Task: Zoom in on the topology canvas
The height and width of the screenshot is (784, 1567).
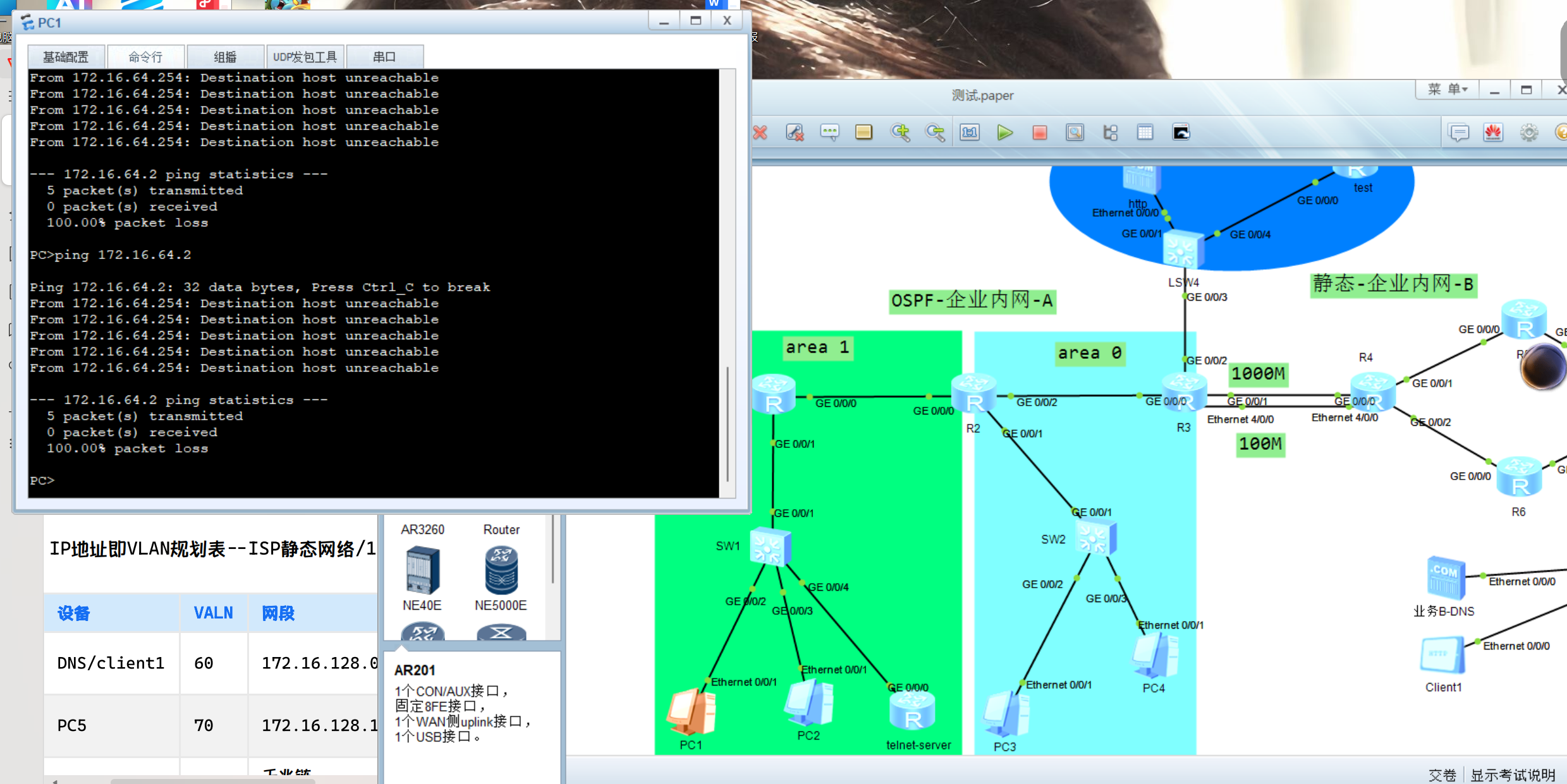Action: pyautogui.click(x=900, y=133)
